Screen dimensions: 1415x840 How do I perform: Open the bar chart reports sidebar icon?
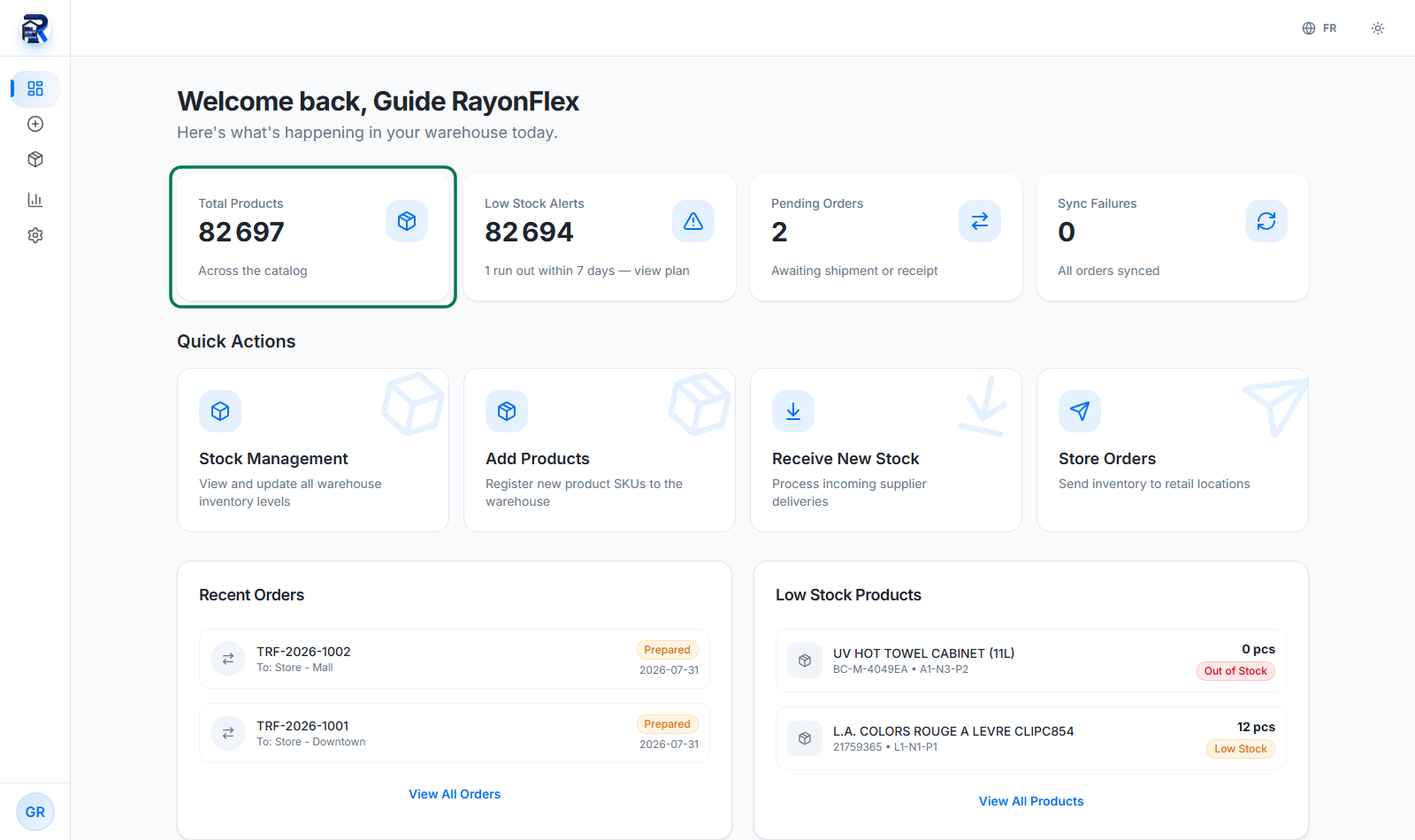[35, 200]
